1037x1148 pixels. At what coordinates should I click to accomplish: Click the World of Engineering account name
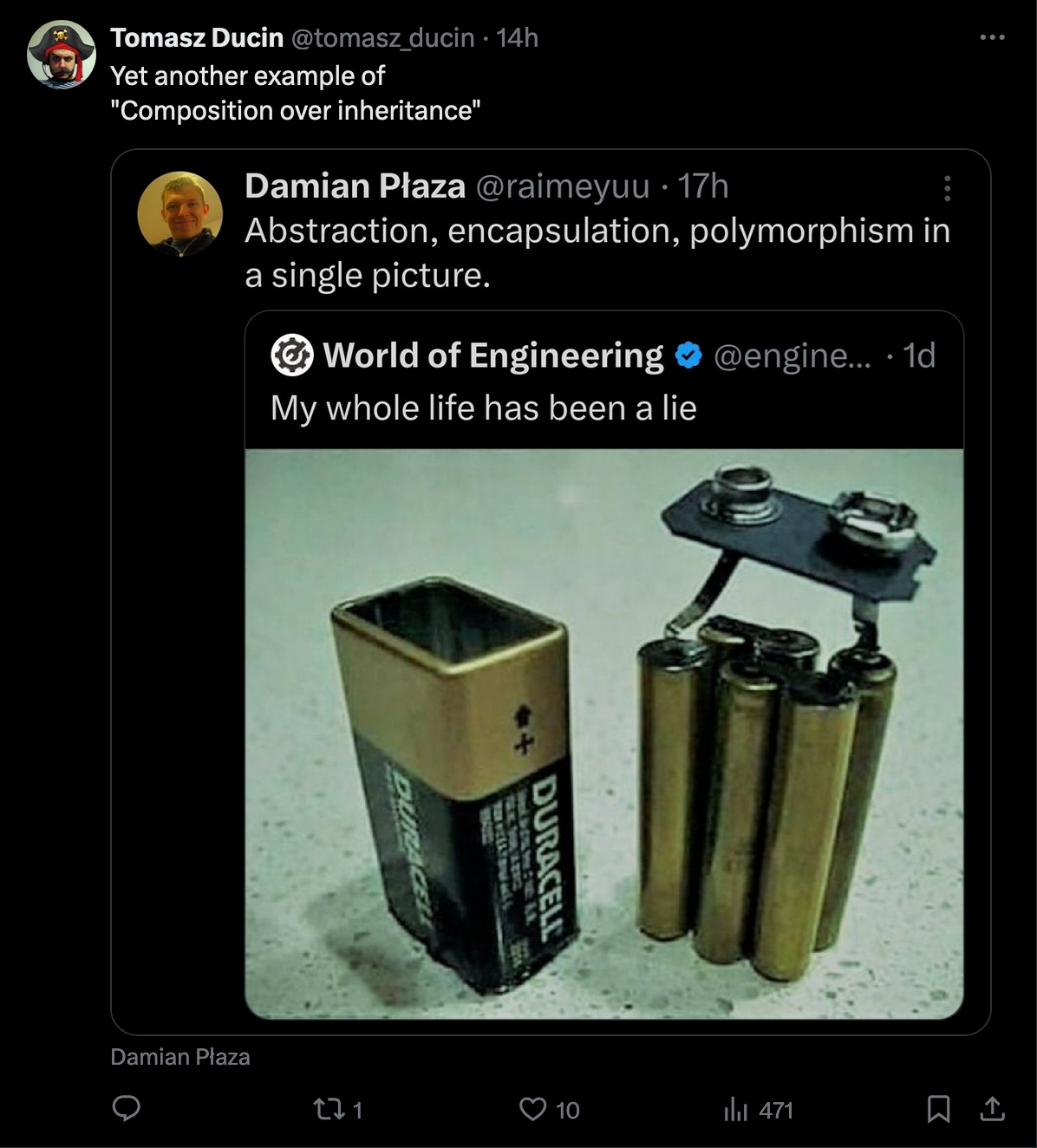point(492,355)
